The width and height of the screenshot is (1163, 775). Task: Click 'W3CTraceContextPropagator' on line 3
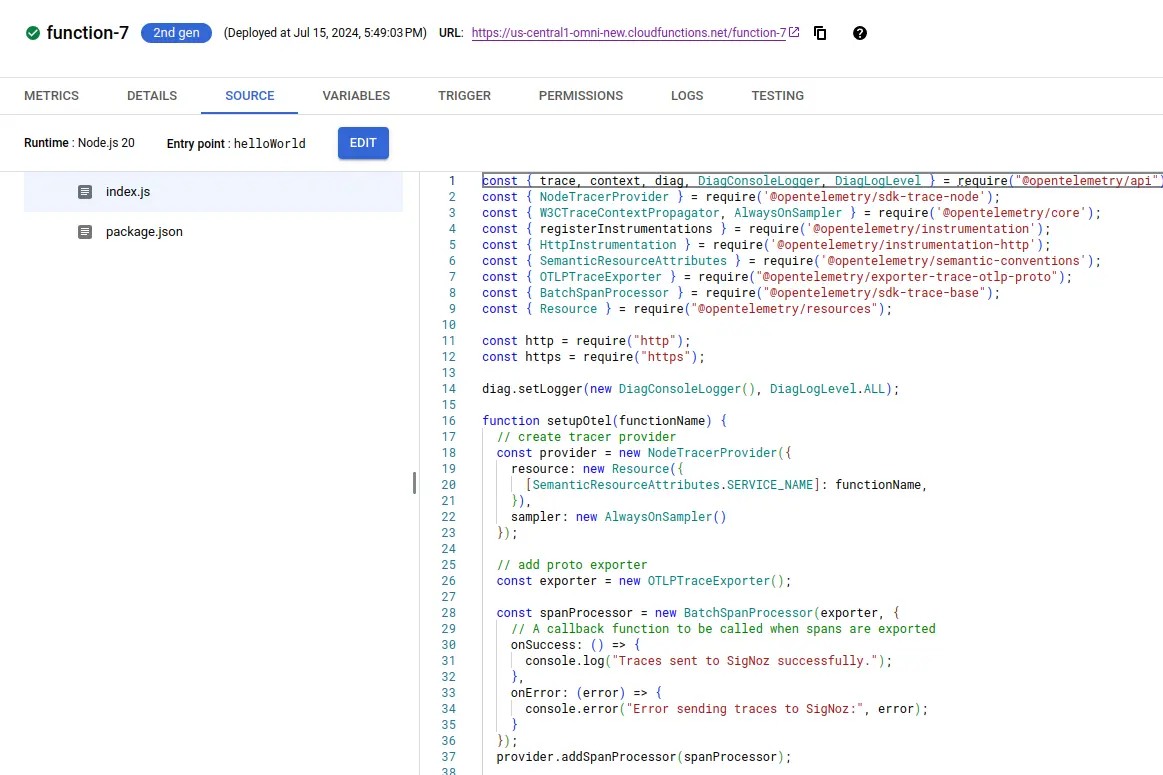629,213
